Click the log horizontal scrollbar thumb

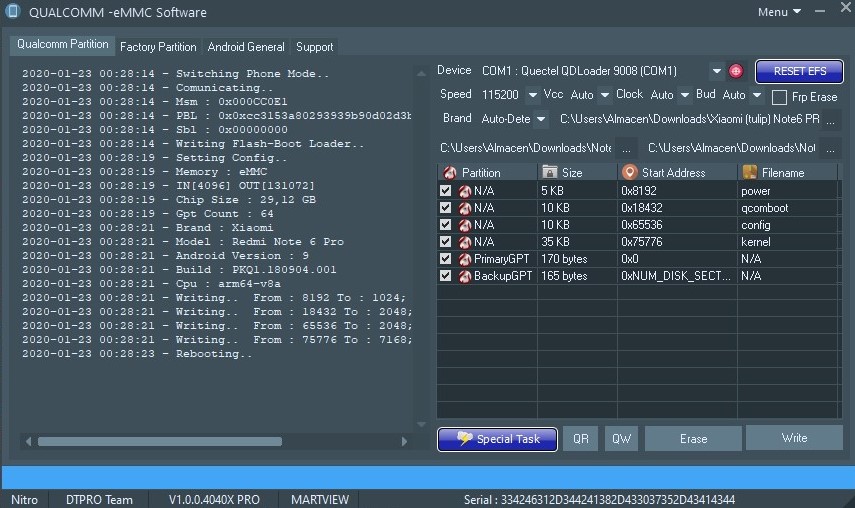[160, 442]
